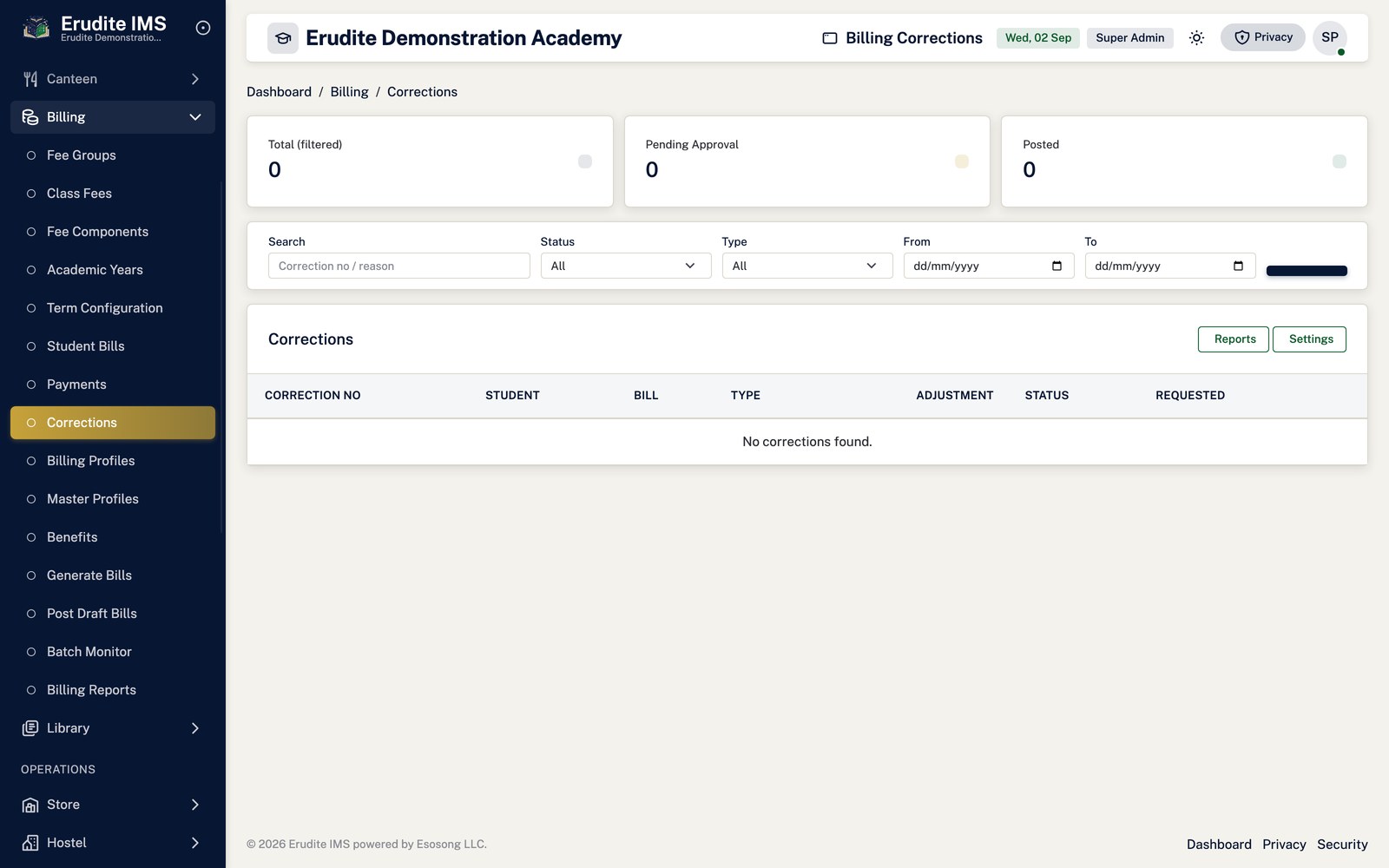Screen dimensions: 1389x868
Task: Click the Hostel building icon
Action: [30, 843]
